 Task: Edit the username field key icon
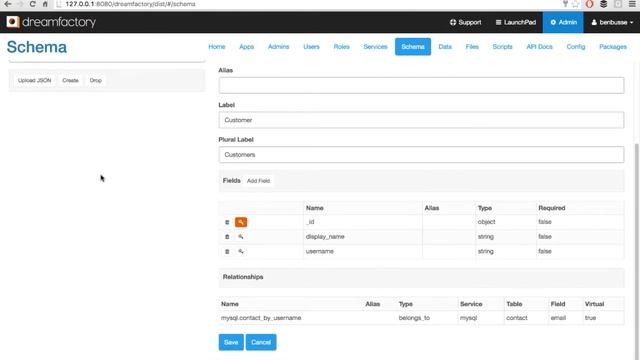(x=241, y=251)
